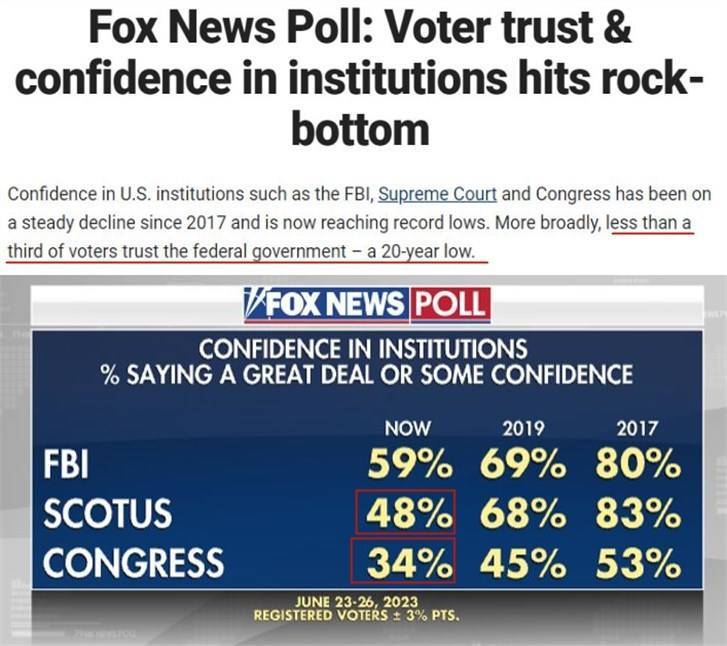Click the SCOTUS row label
727x646 pixels.
click(108, 513)
